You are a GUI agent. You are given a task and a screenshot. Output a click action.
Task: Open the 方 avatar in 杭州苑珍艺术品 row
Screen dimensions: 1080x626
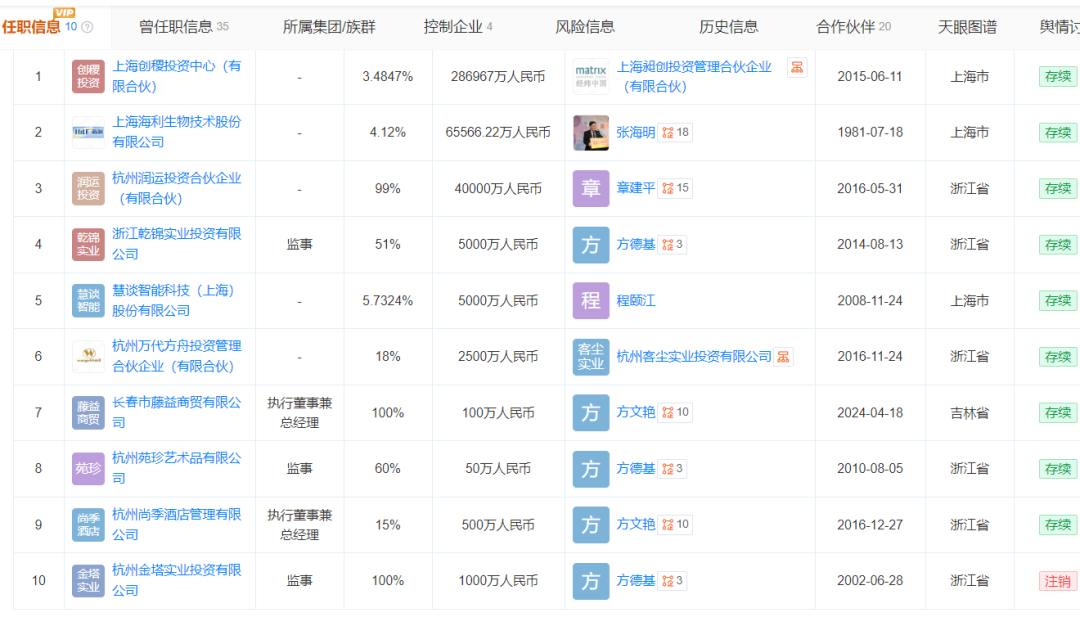click(x=591, y=469)
